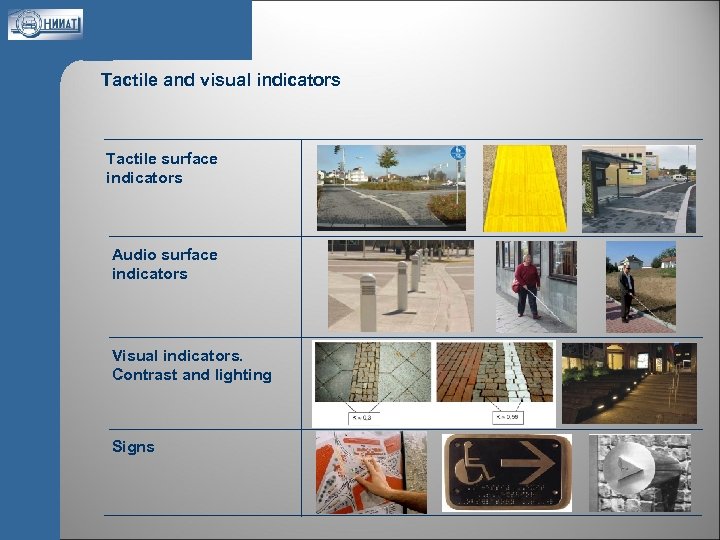Click the metal arrow disc on stone wall
The width and height of the screenshot is (720, 540).
(x=640, y=473)
